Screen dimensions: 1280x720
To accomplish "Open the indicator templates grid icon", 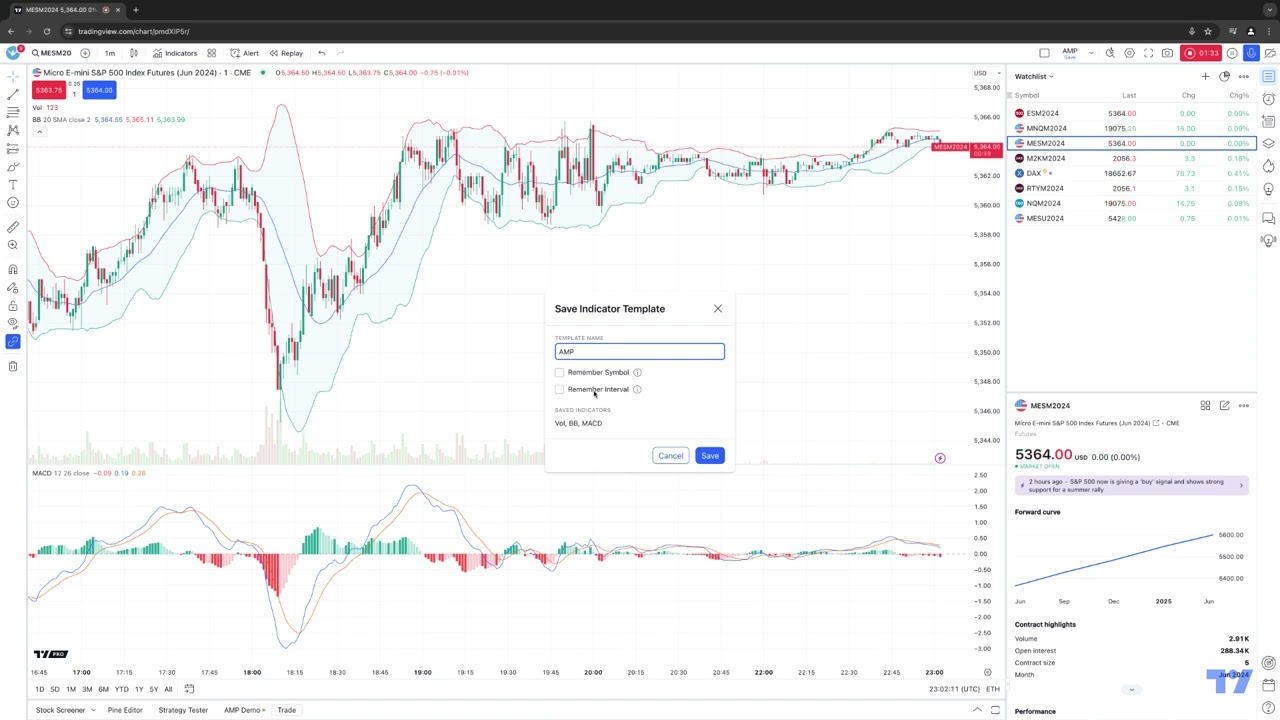I will coord(211,53).
